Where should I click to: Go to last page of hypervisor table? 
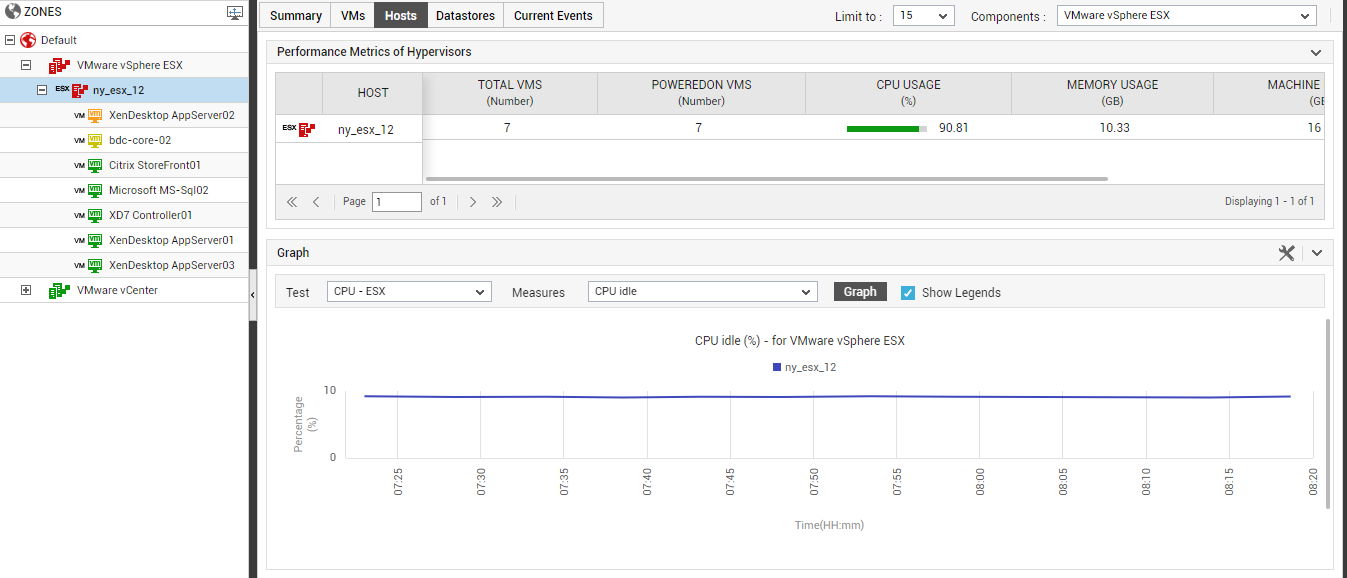point(497,202)
